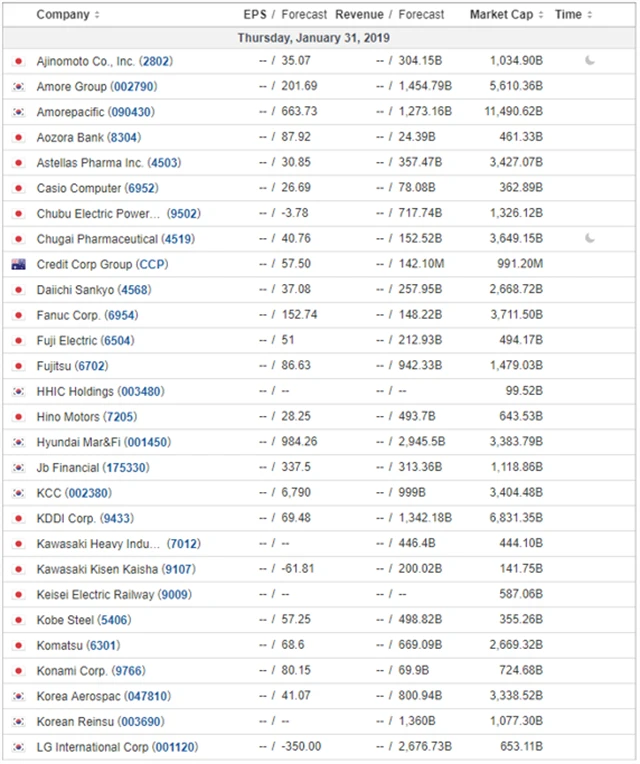
Task: Click the South Korea flag beside HHIC Holdings
Action: [17, 391]
